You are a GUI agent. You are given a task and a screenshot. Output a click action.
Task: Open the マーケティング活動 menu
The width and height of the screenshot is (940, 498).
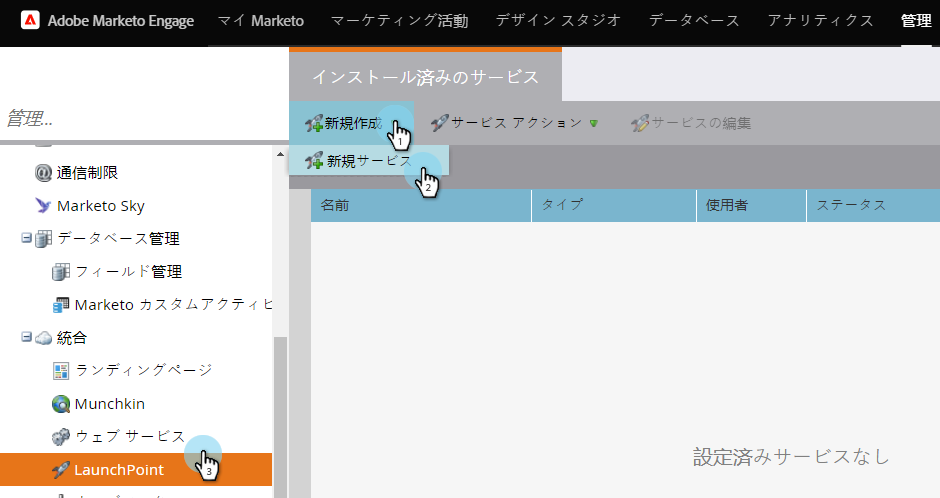pyautogui.click(x=399, y=21)
